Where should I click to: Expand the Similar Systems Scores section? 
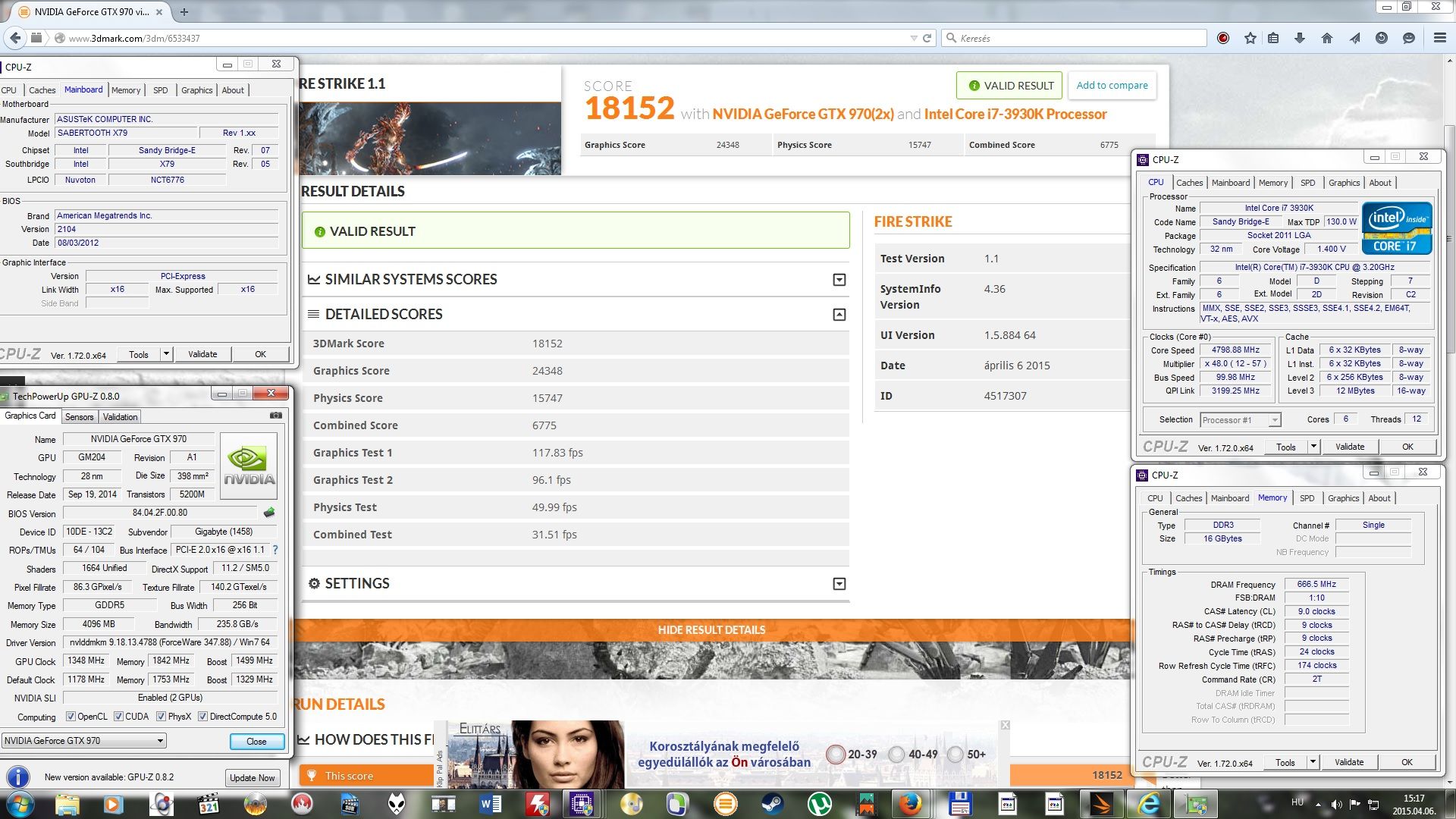(839, 280)
